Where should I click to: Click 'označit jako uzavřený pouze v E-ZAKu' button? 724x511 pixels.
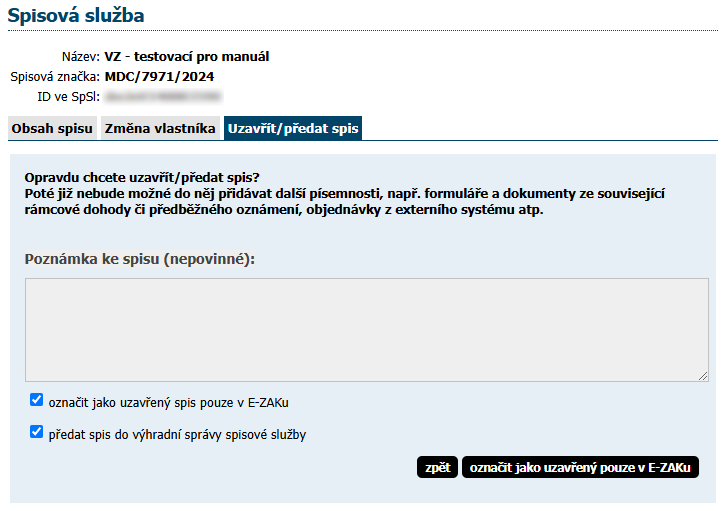click(580, 467)
